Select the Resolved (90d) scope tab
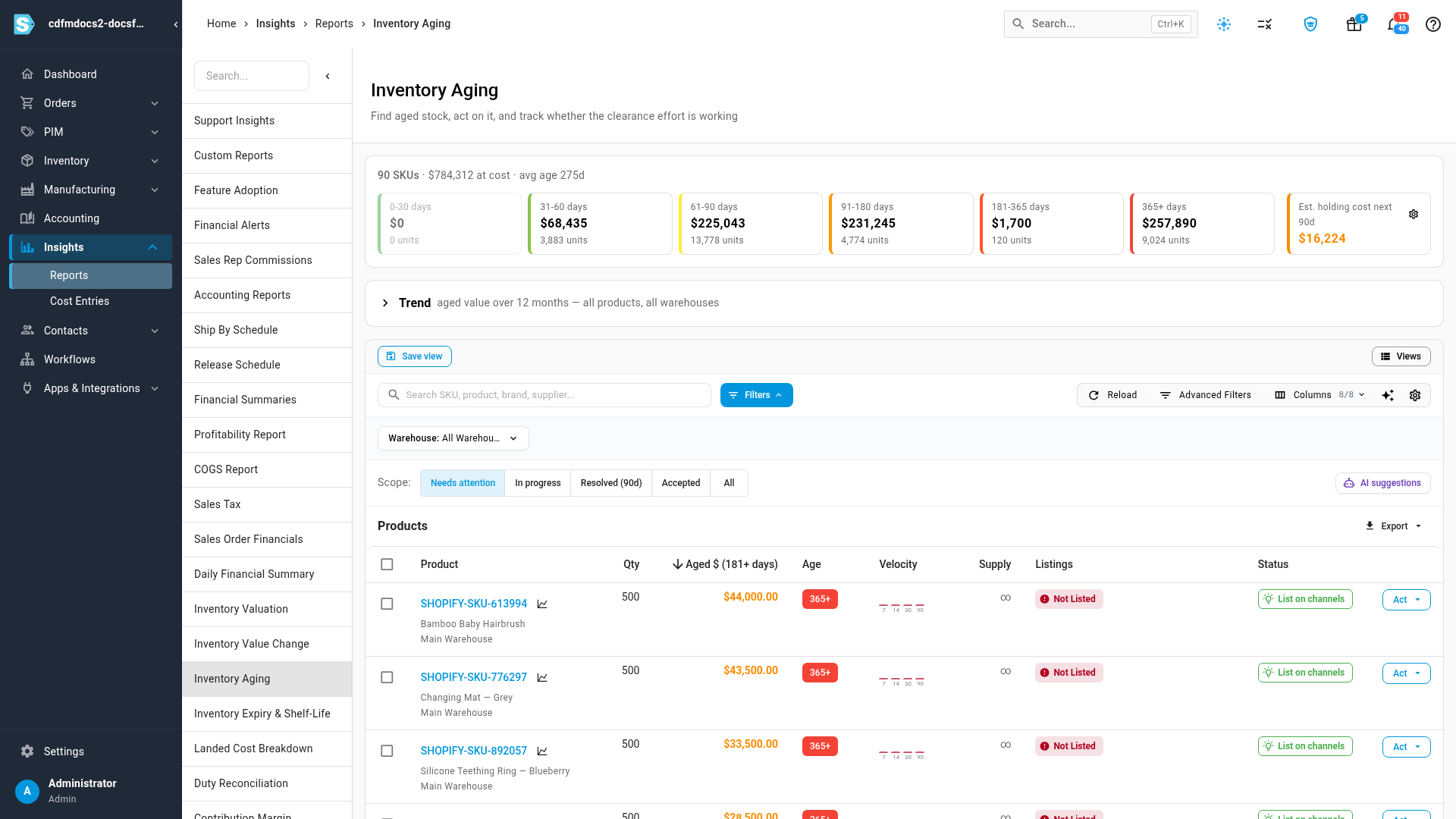This screenshot has height=819, width=1456. 611,483
